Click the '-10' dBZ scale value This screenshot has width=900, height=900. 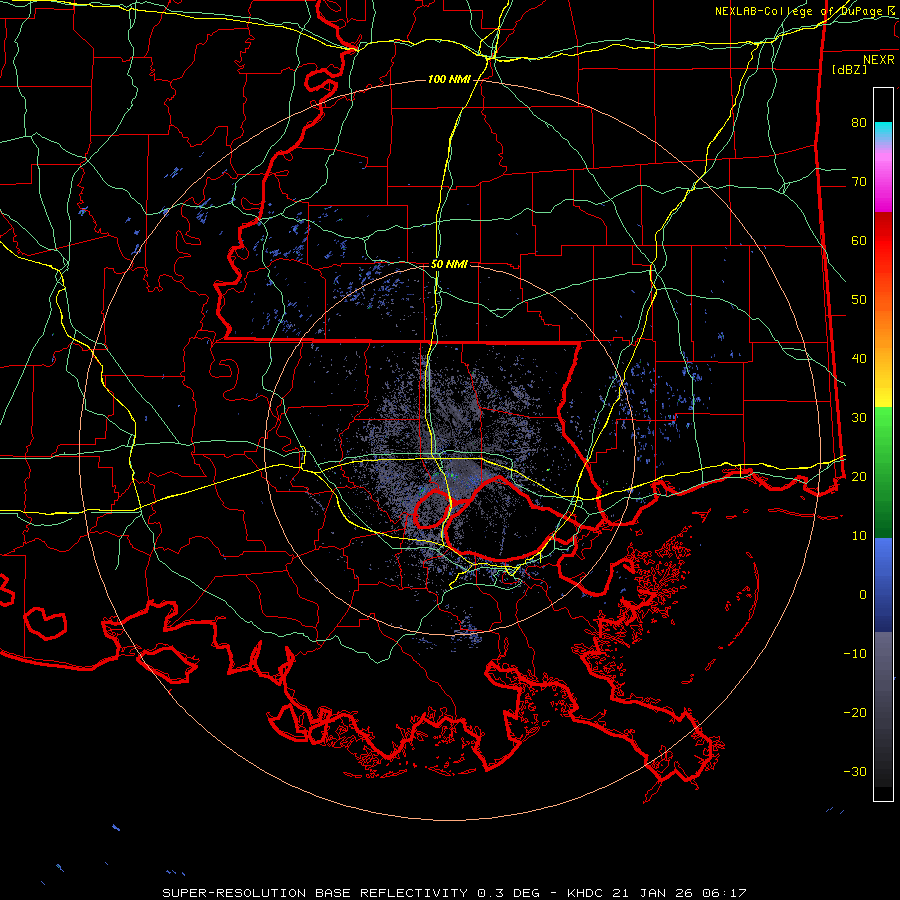[855, 653]
